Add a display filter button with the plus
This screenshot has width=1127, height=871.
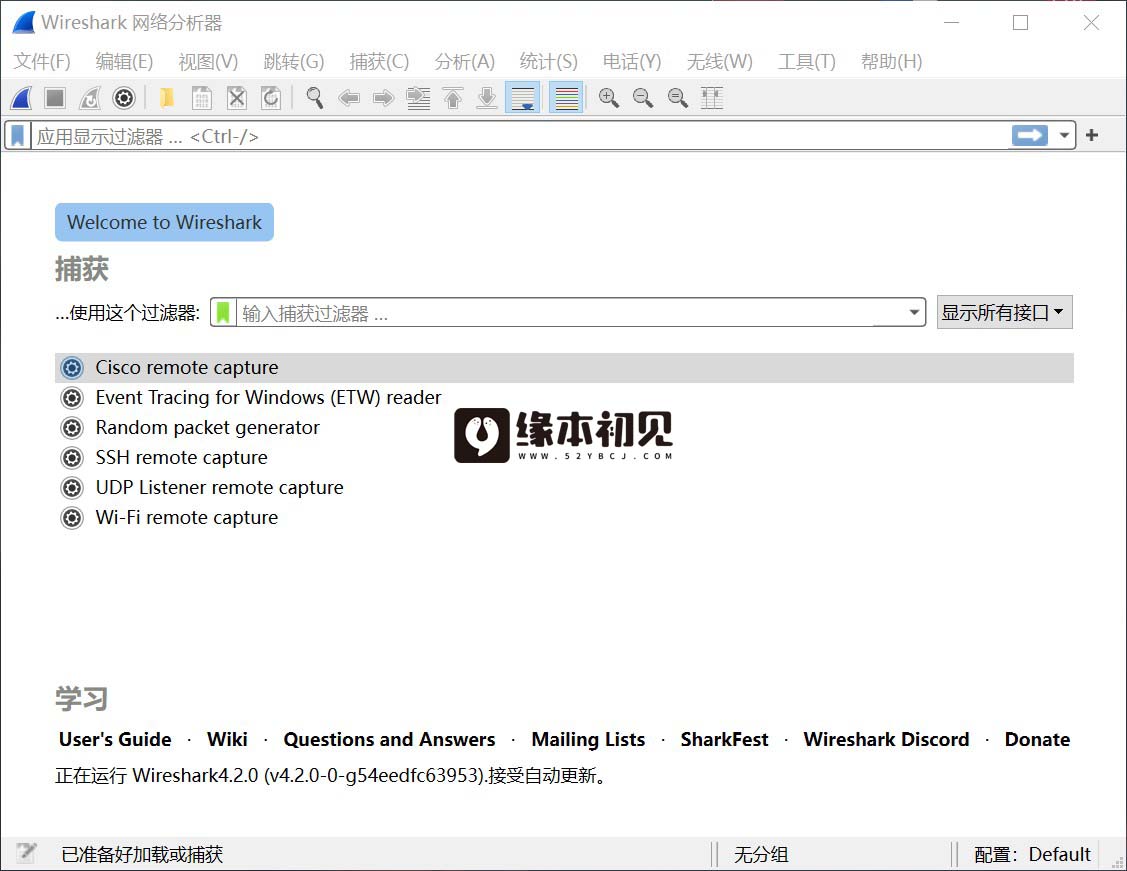[1092, 135]
